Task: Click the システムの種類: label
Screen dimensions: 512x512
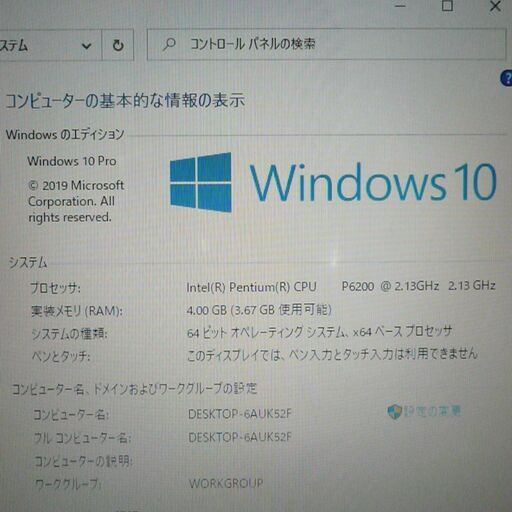Action: (x=69, y=334)
